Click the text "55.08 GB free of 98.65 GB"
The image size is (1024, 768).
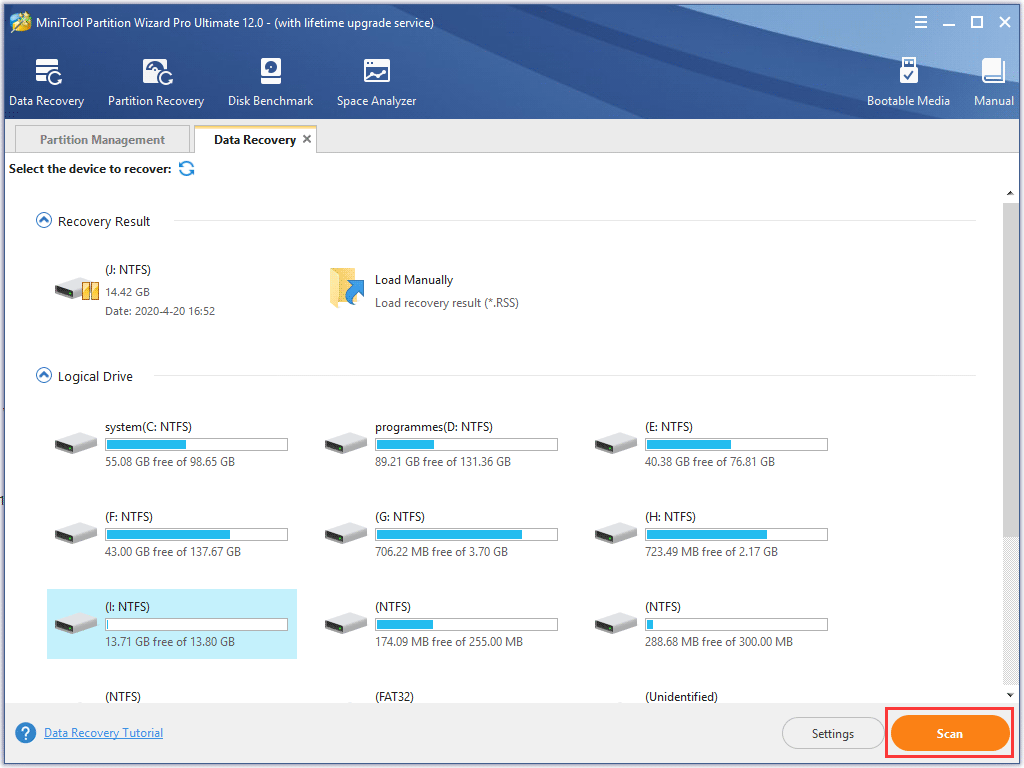tap(170, 462)
